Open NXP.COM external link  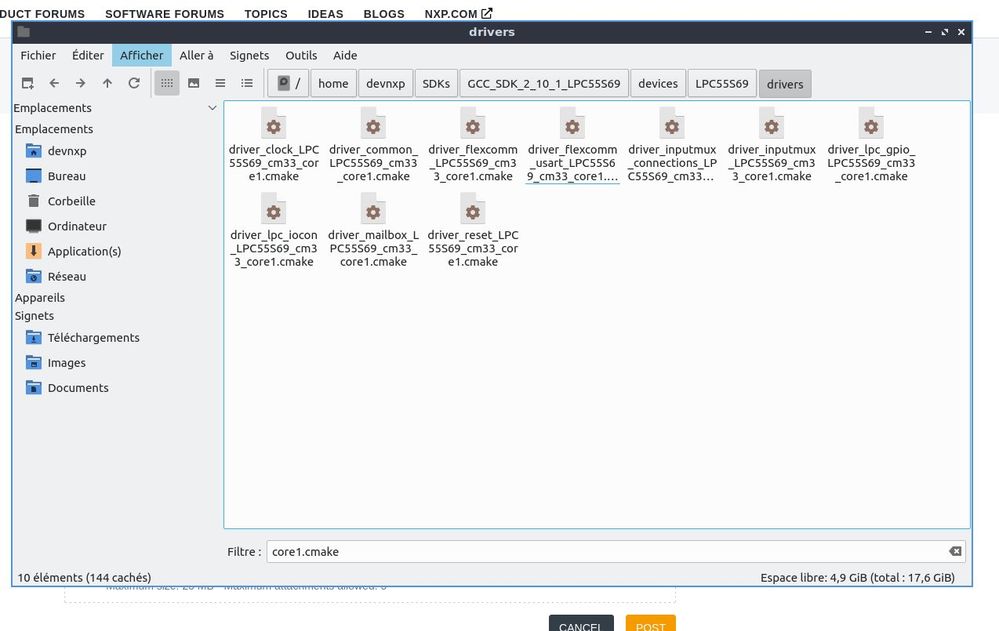coord(458,13)
